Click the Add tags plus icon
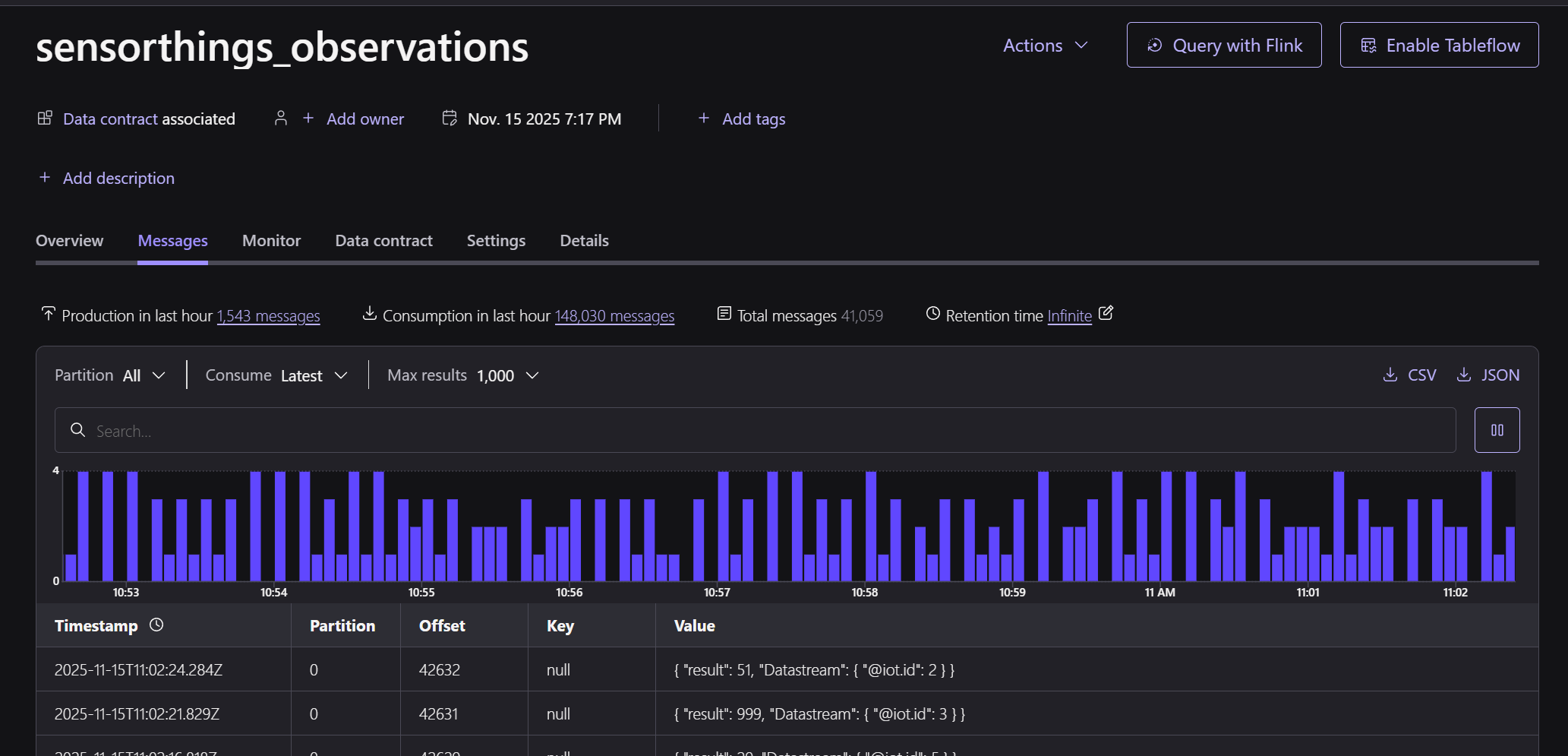1568x756 pixels. (x=704, y=119)
